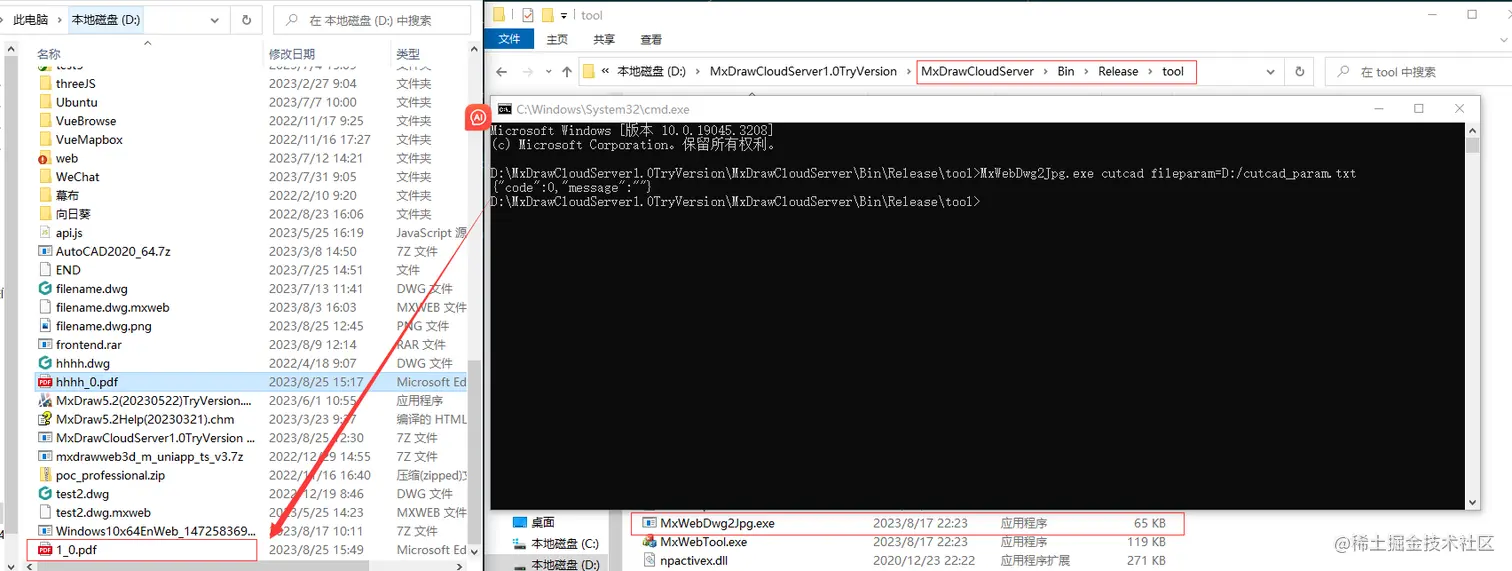Open the address history dropdown in tool window
The width and height of the screenshot is (1512, 571).
point(1271,72)
